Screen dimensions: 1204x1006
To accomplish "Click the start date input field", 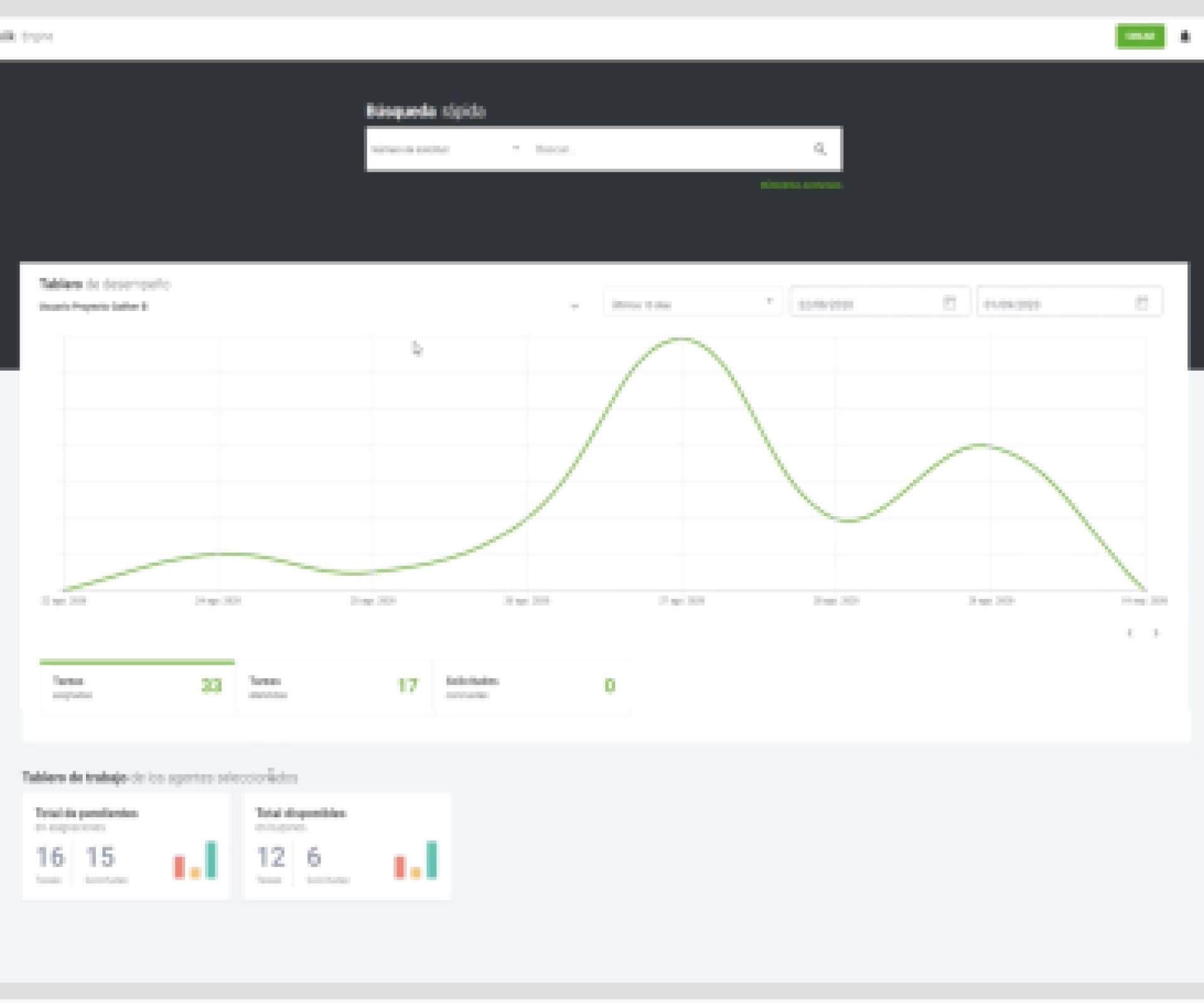I will click(x=865, y=303).
